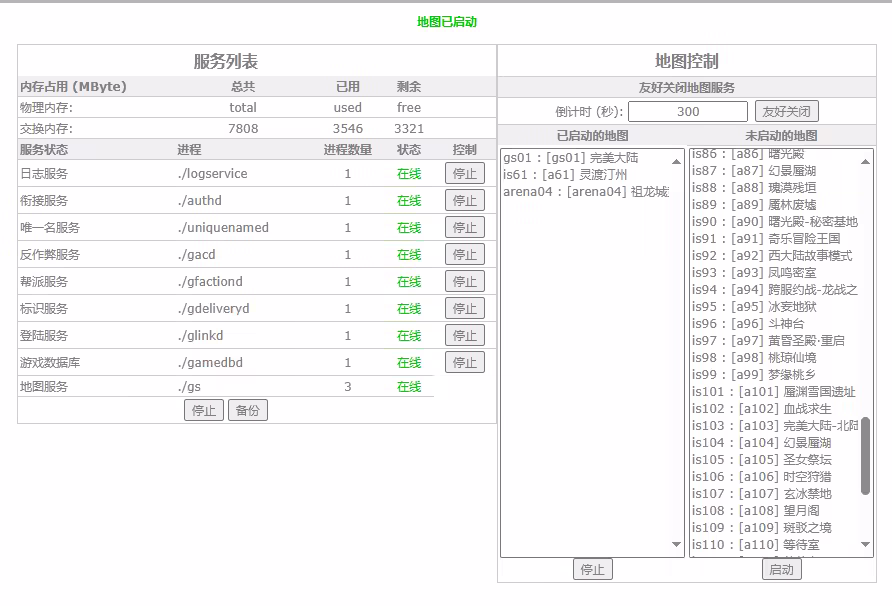Click 停止 under the started maps list
The width and height of the screenshot is (892, 606).
[593, 568]
